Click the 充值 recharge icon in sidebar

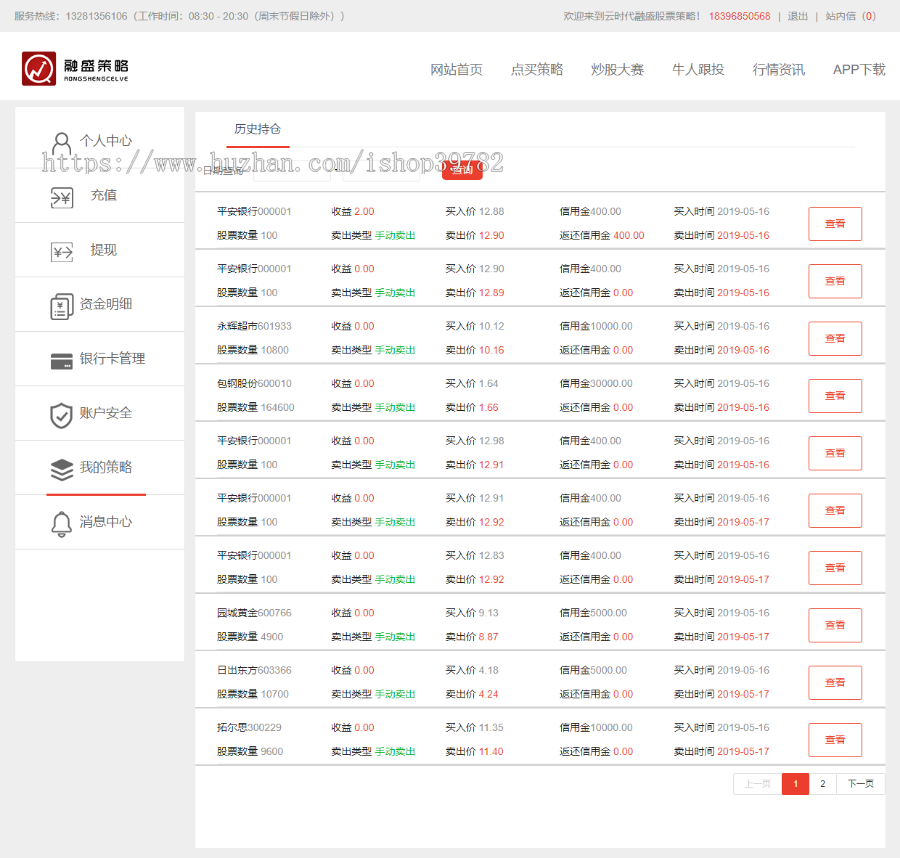click(61, 197)
